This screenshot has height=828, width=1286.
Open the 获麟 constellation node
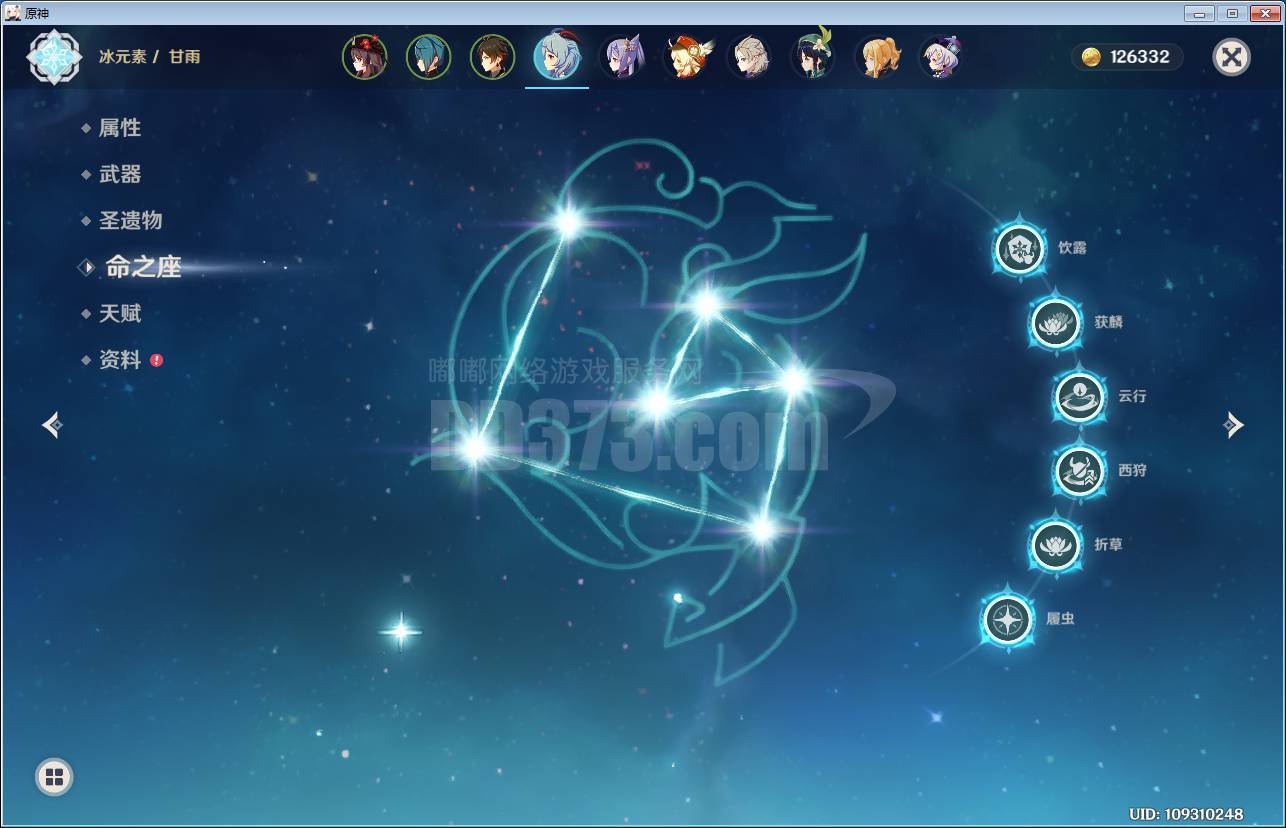click(1056, 323)
